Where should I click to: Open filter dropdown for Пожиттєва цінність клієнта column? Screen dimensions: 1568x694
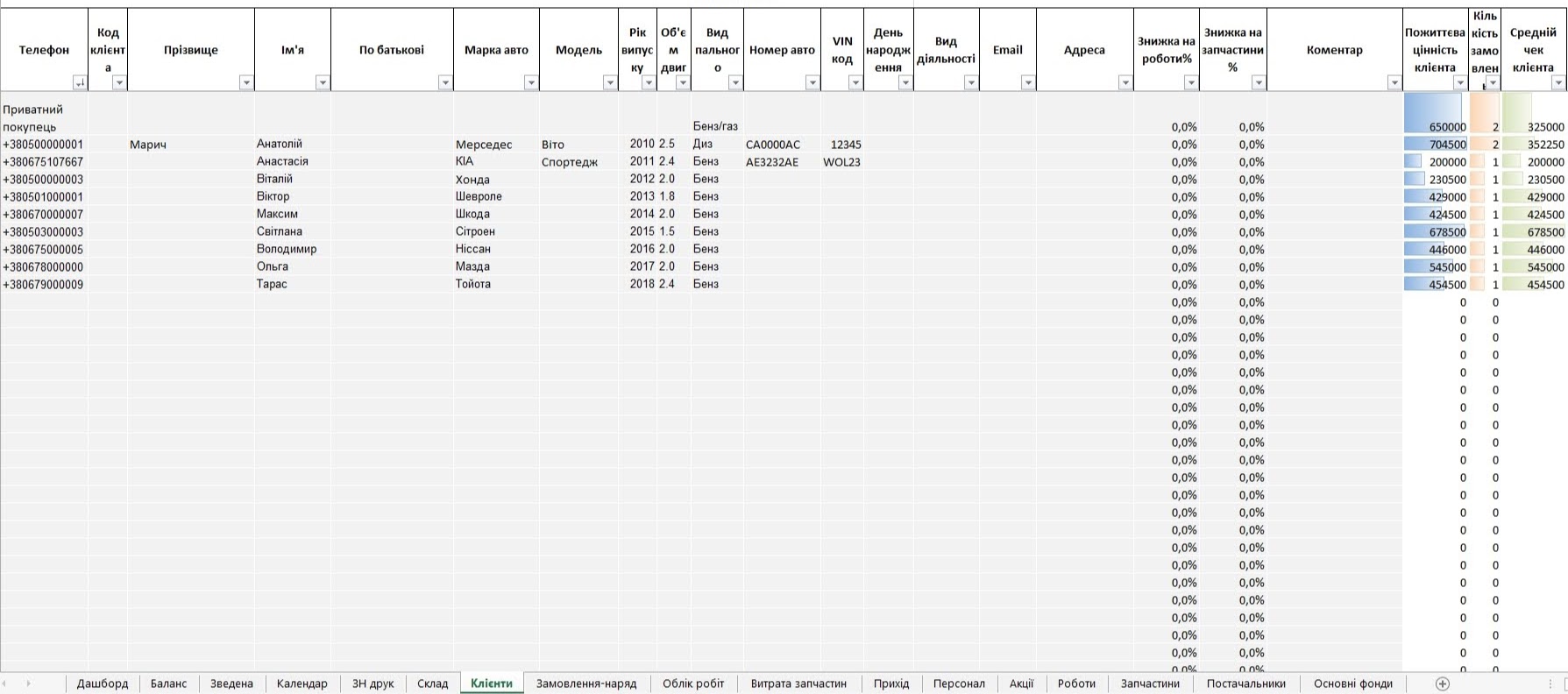(x=1460, y=83)
